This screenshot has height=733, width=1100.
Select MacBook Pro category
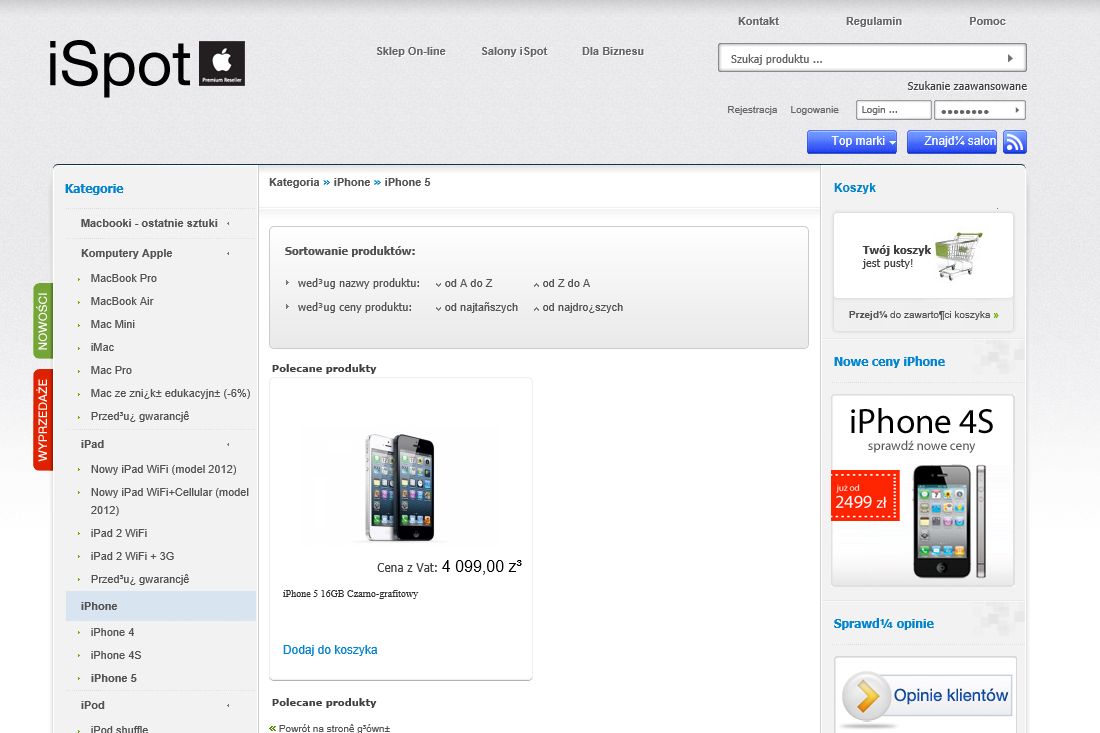tap(123, 278)
